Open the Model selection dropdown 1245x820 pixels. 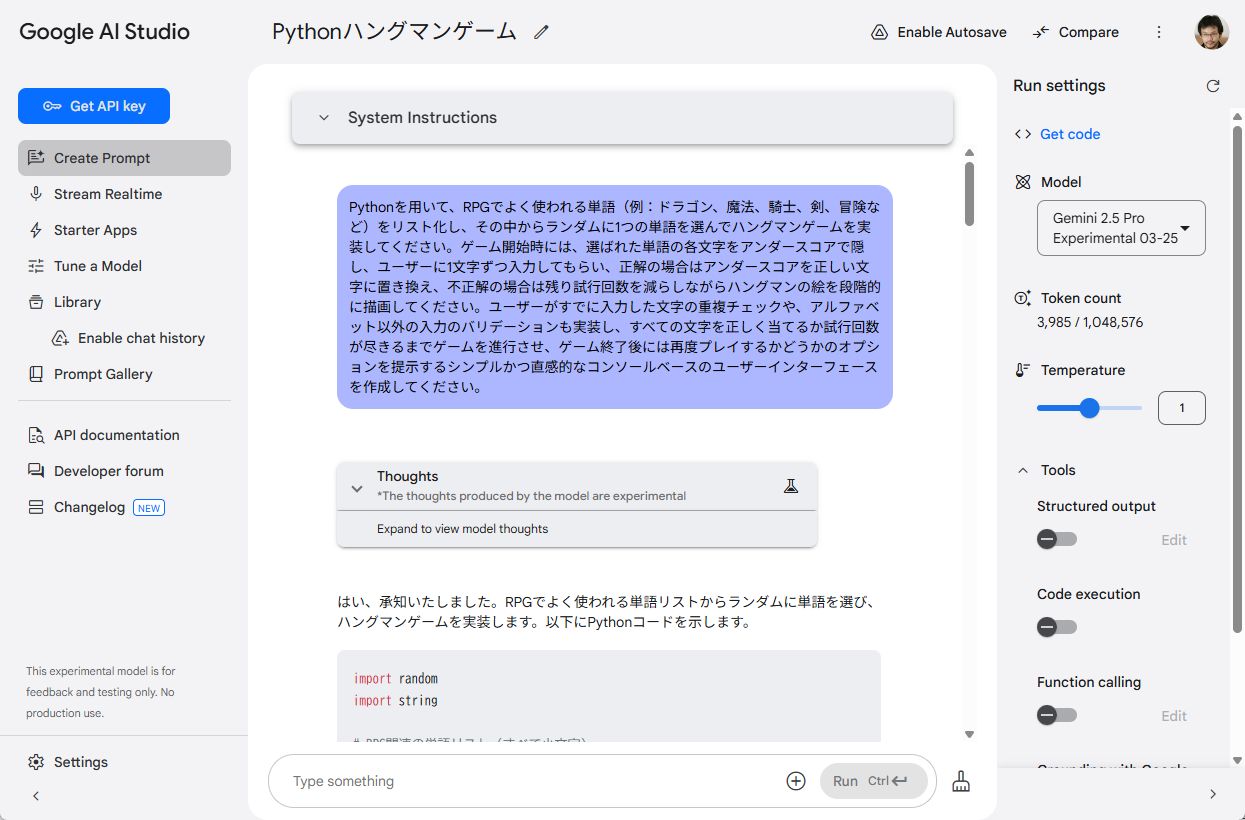tap(1120, 227)
